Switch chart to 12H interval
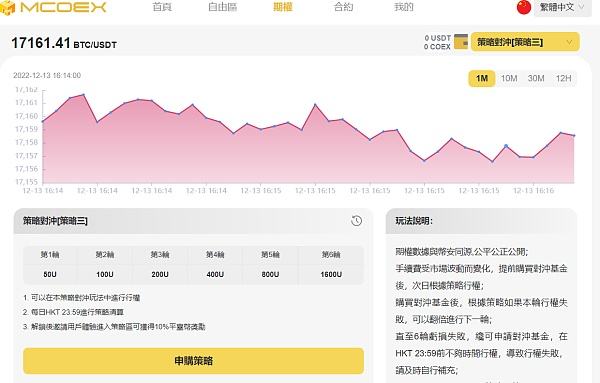The height and width of the screenshot is (383, 600). click(563, 78)
